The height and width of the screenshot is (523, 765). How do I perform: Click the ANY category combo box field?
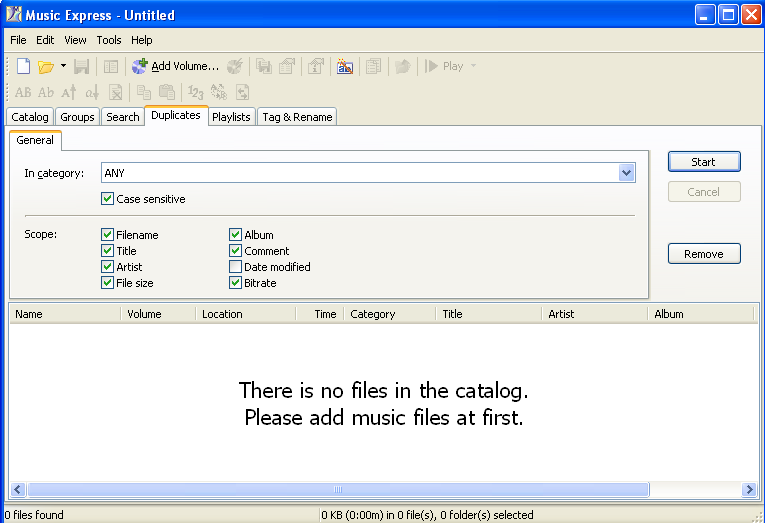click(368, 173)
